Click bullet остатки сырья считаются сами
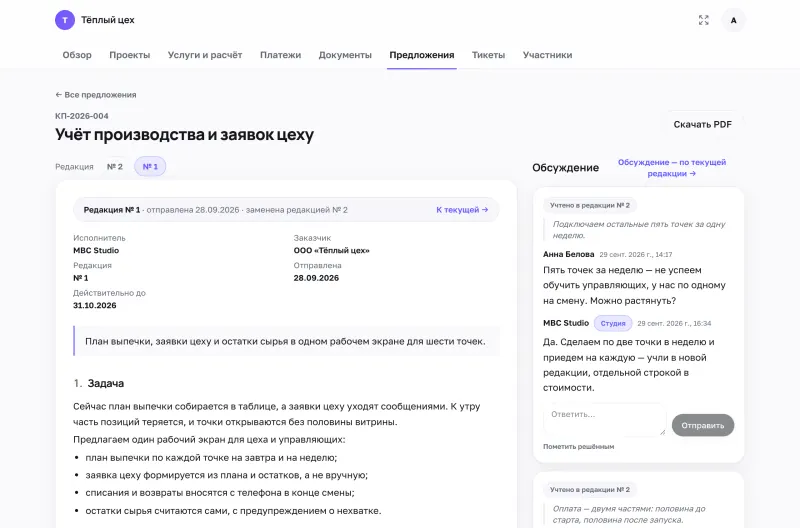 [x=233, y=511]
